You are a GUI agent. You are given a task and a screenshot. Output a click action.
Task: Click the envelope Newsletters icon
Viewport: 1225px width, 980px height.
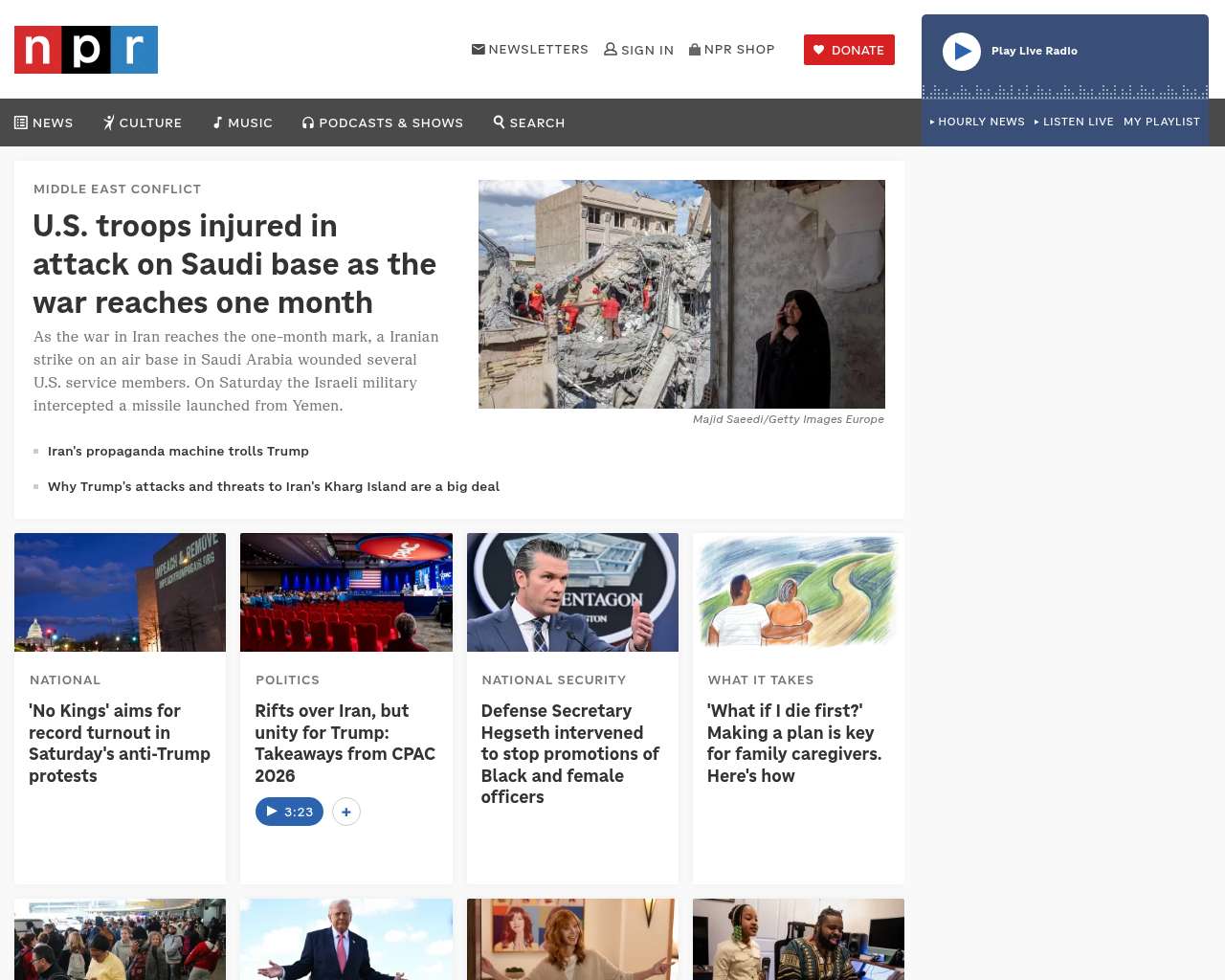478,49
